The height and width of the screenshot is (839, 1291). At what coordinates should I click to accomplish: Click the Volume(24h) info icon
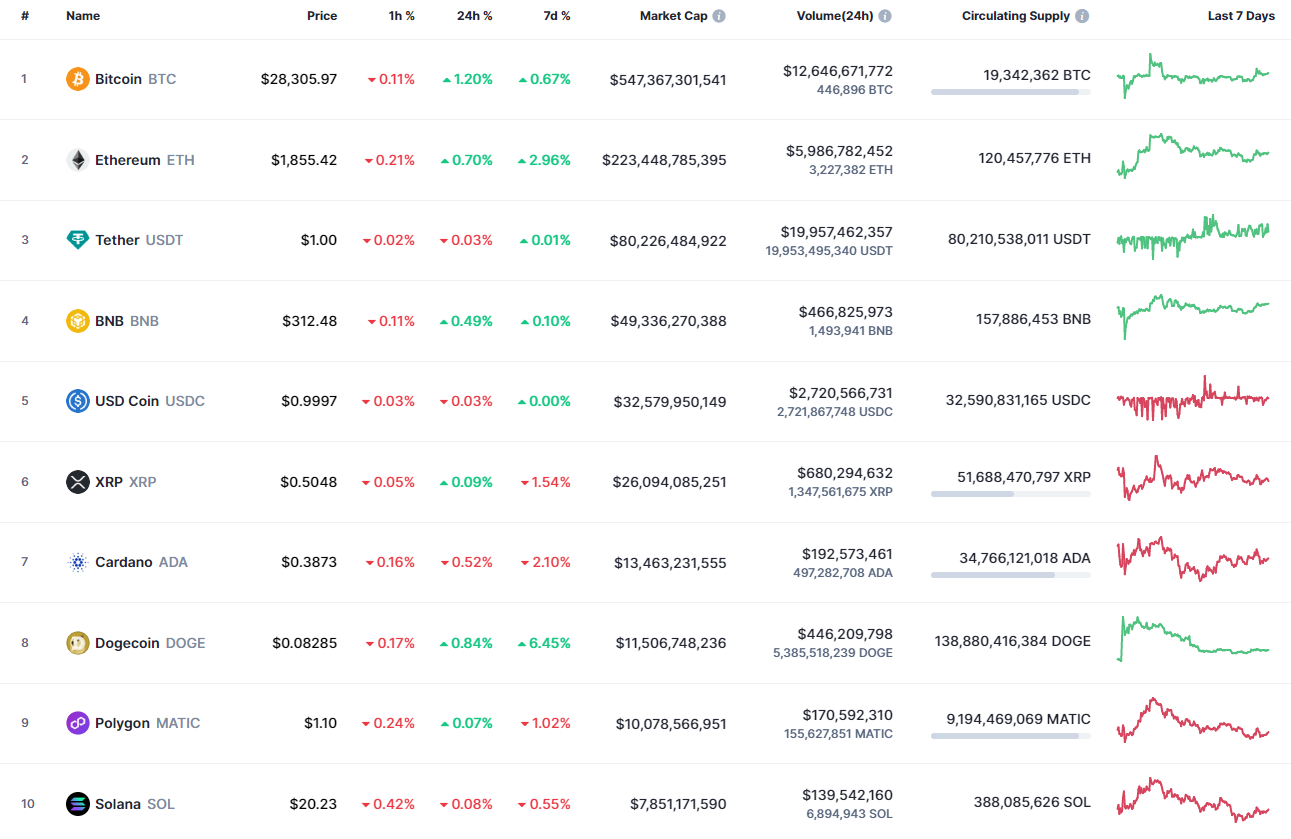click(885, 15)
